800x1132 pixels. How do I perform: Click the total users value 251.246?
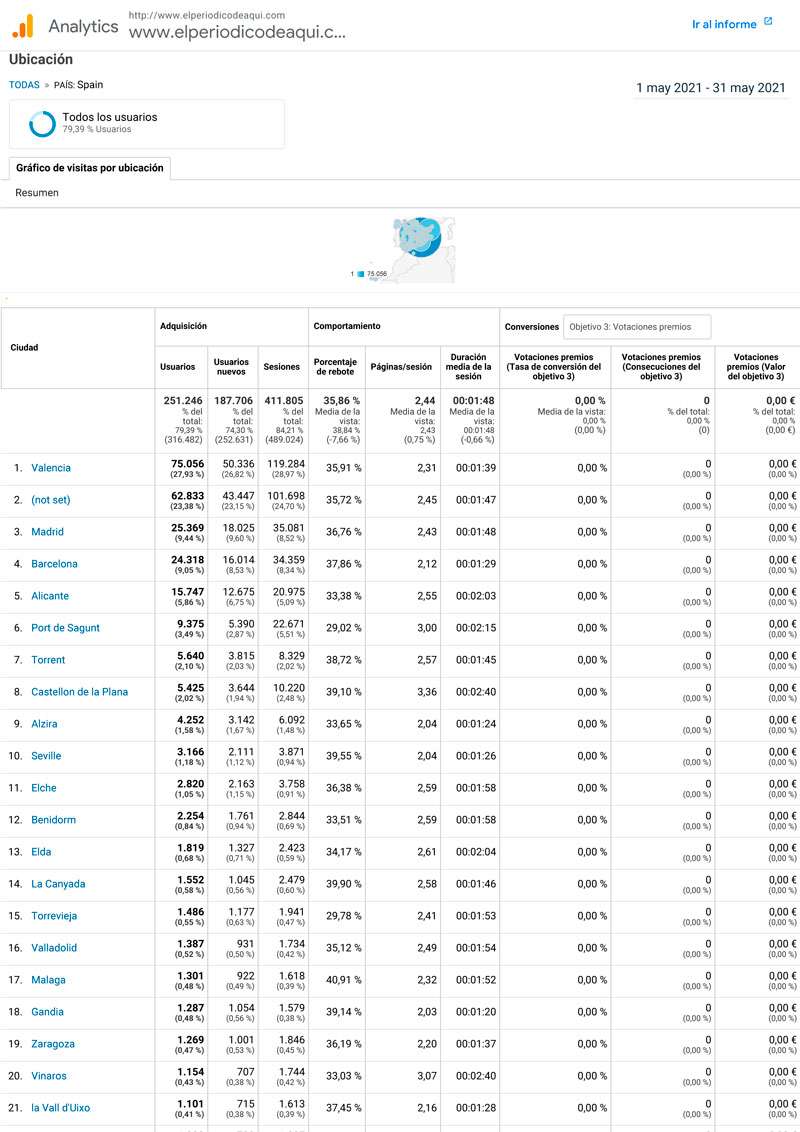point(183,400)
